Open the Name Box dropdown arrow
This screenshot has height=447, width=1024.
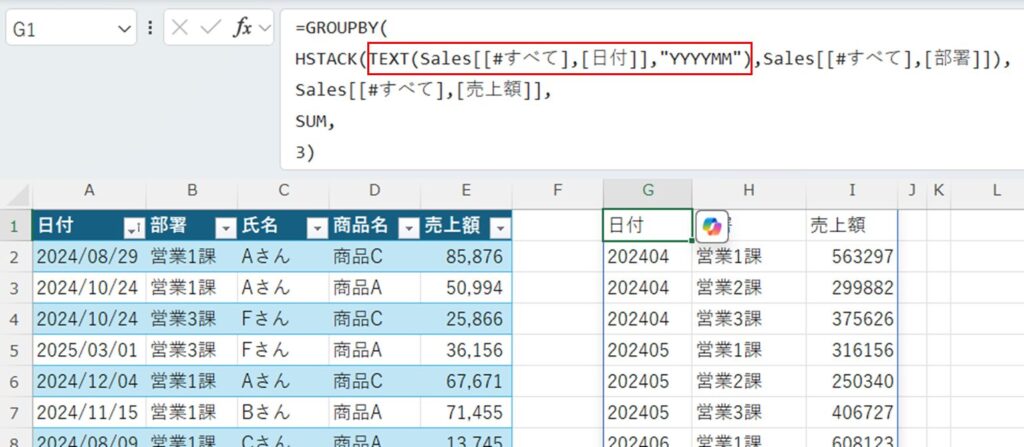pyautogui.click(x=123, y=29)
